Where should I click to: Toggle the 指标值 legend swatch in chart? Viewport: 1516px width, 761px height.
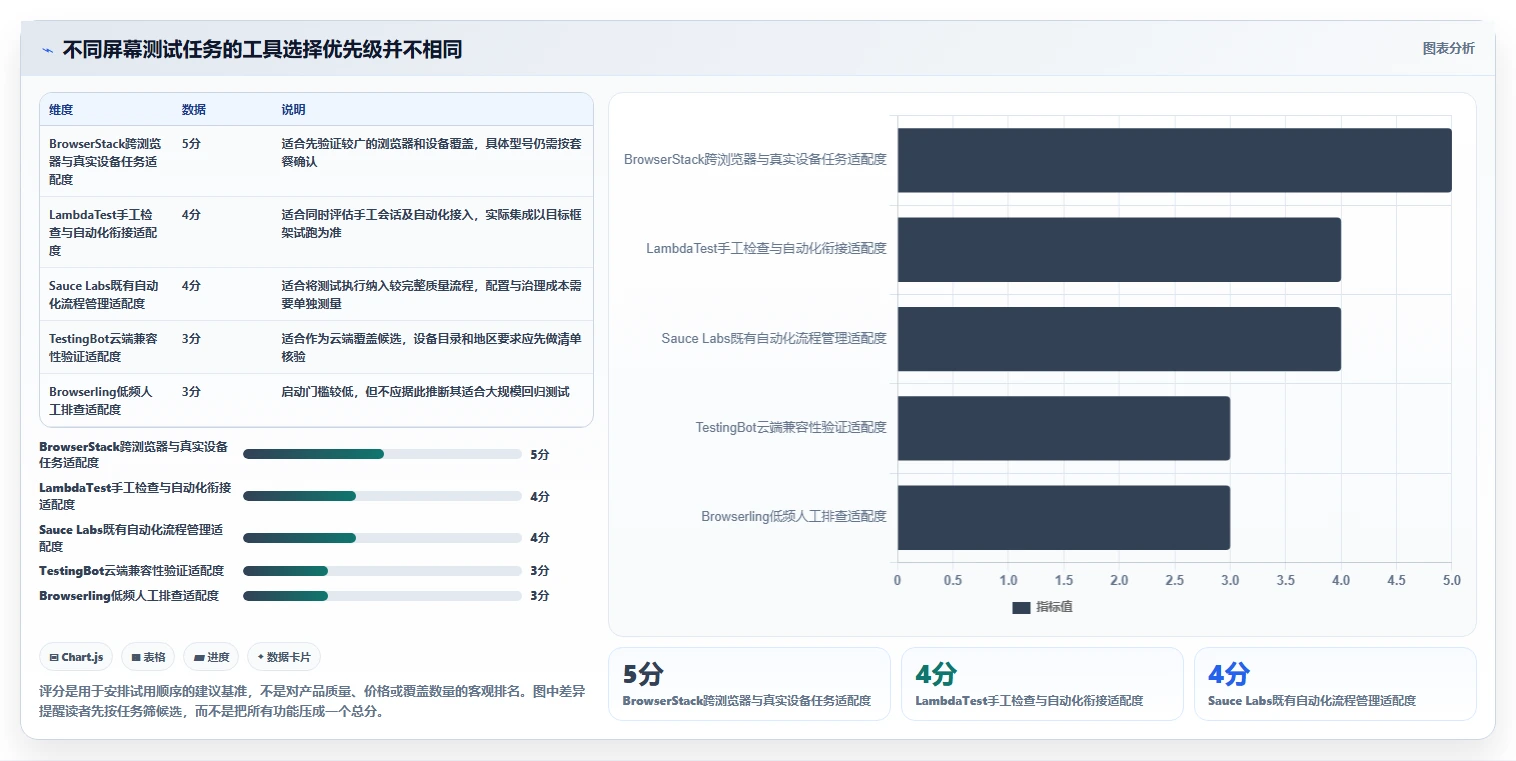pos(1021,607)
